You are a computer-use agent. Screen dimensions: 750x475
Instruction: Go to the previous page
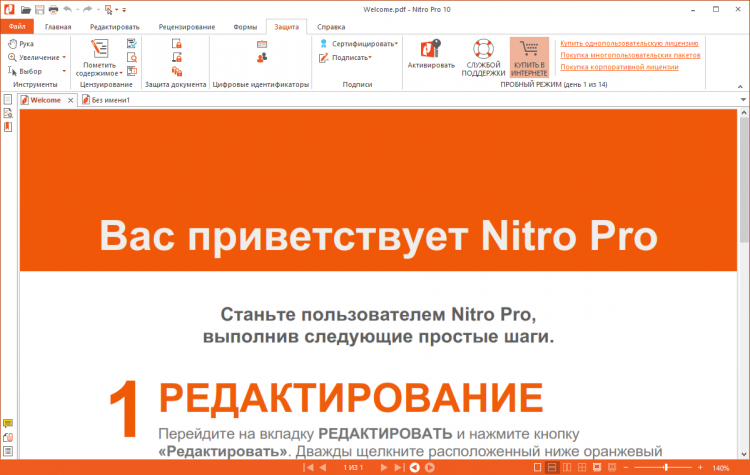point(322,467)
